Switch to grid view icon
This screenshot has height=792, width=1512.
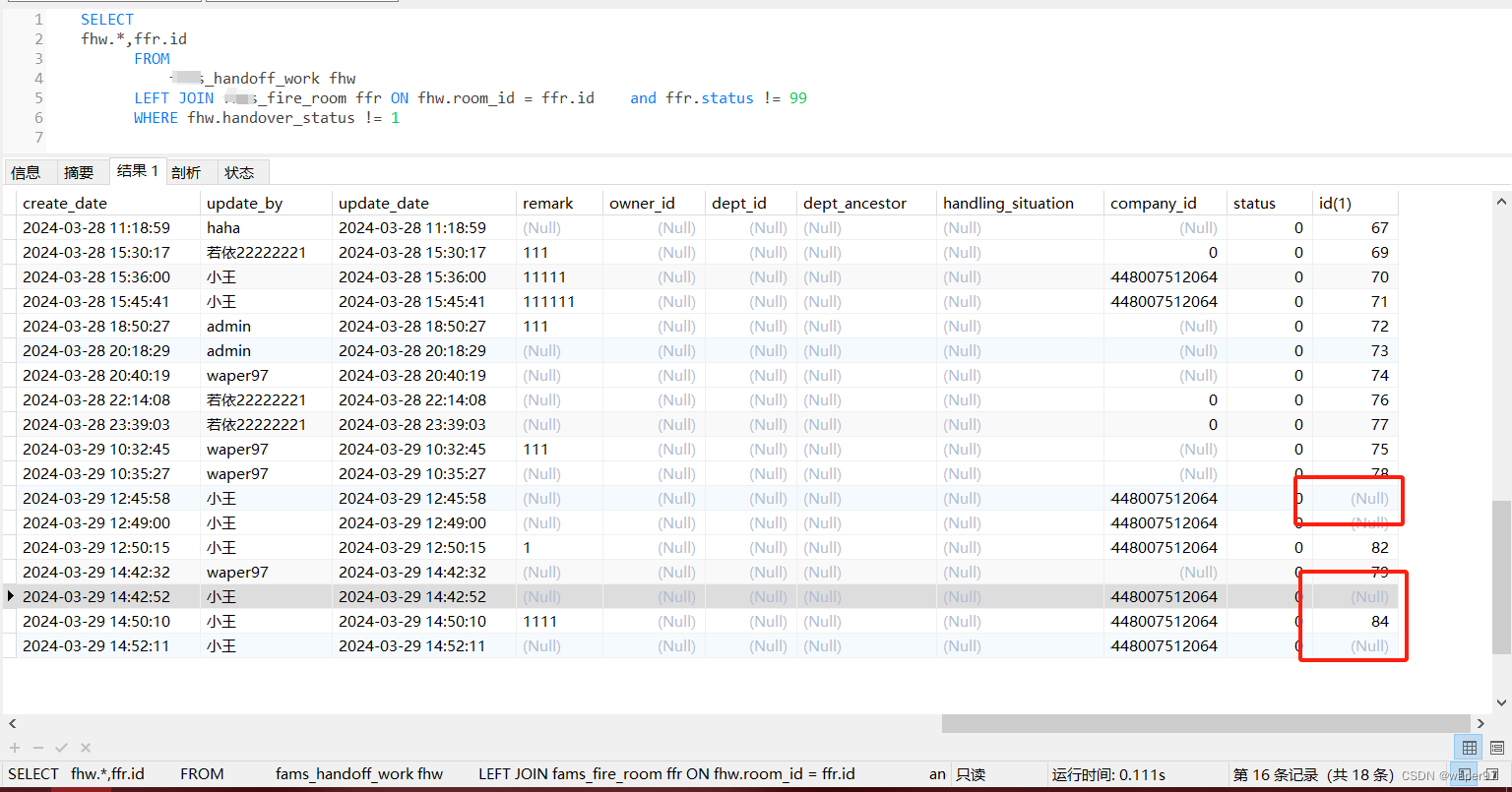pyautogui.click(x=1470, y=748)
